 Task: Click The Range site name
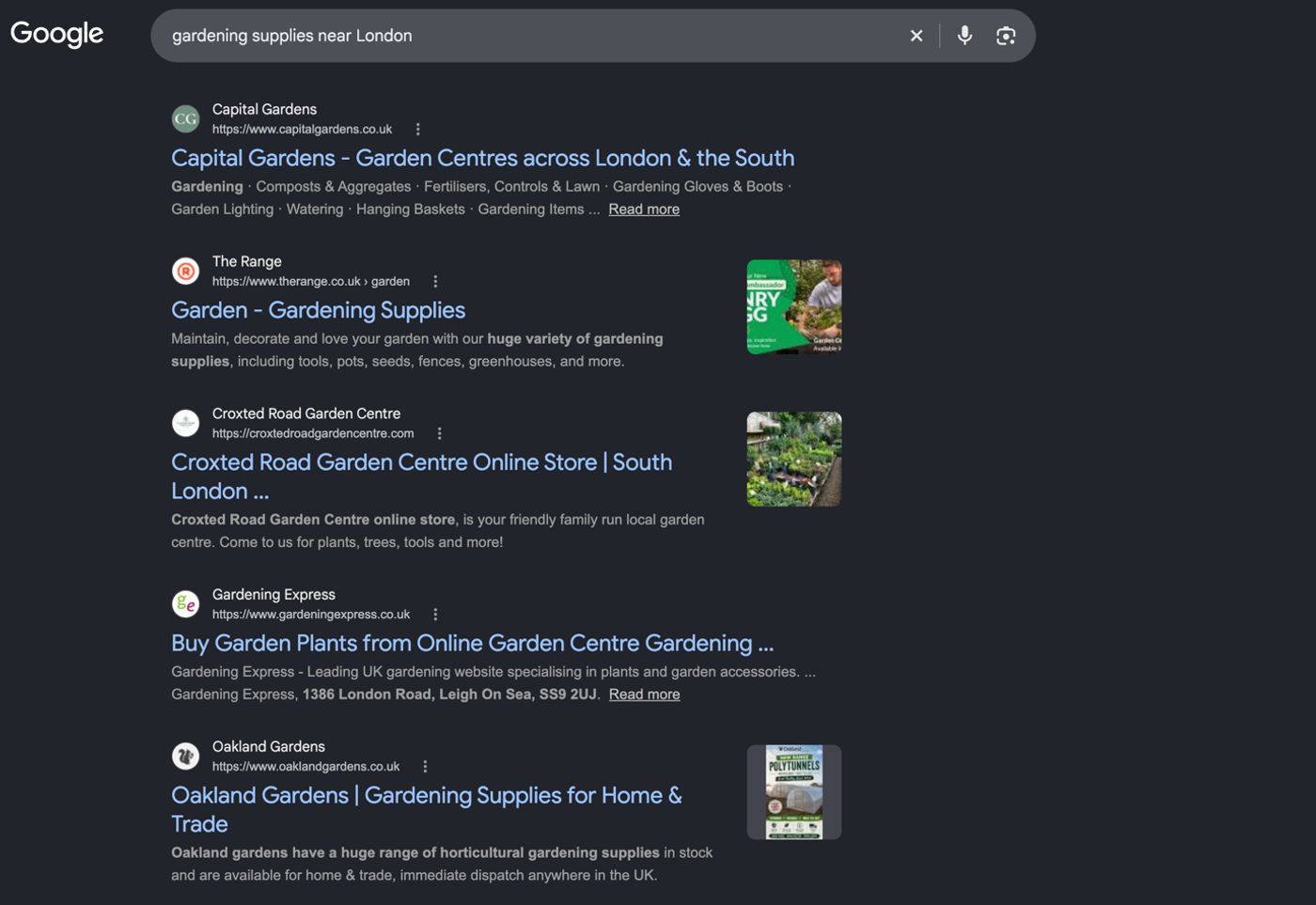[x=247, y=261]
